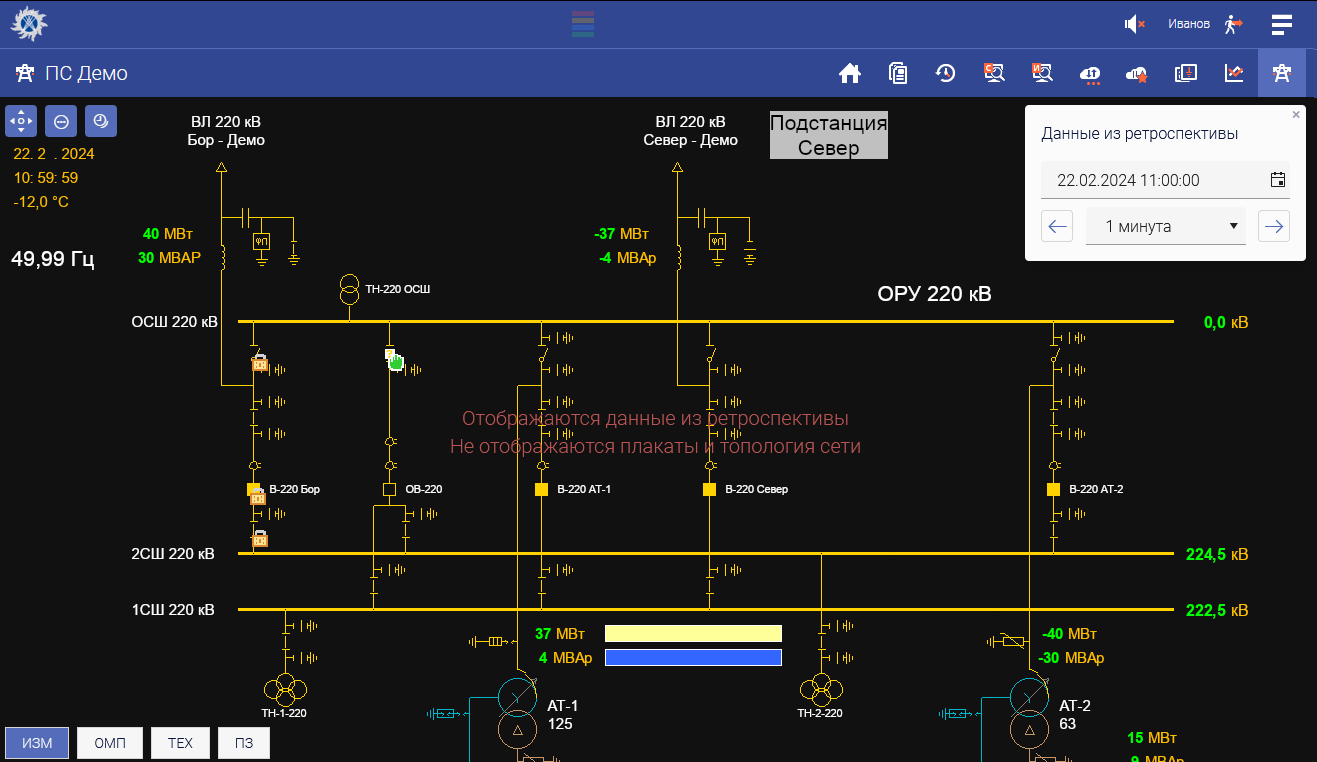The width and height of the screenshot is (1317, 762).
Task: Open the history clock icon in toolbar
Action: coord(945,73)
